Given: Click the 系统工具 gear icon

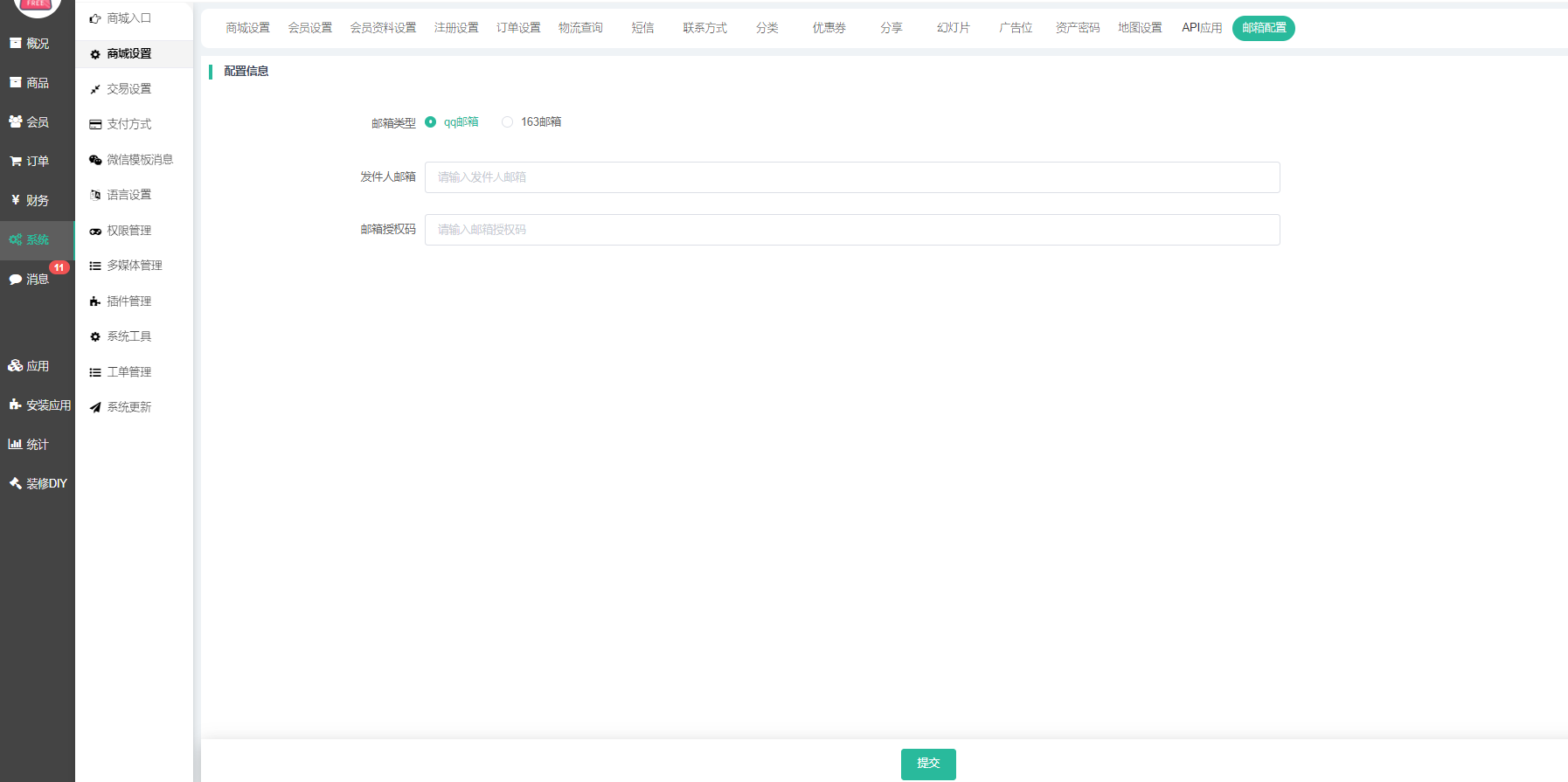Looking at the screenshot, I should (95, 336).
